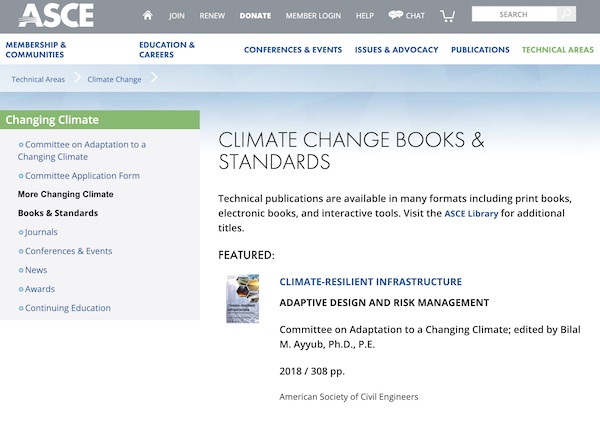The height and width of the screenshot is (428, 600).
Task: Open the Journals sidebar link
Action: [x=38, y=232]
